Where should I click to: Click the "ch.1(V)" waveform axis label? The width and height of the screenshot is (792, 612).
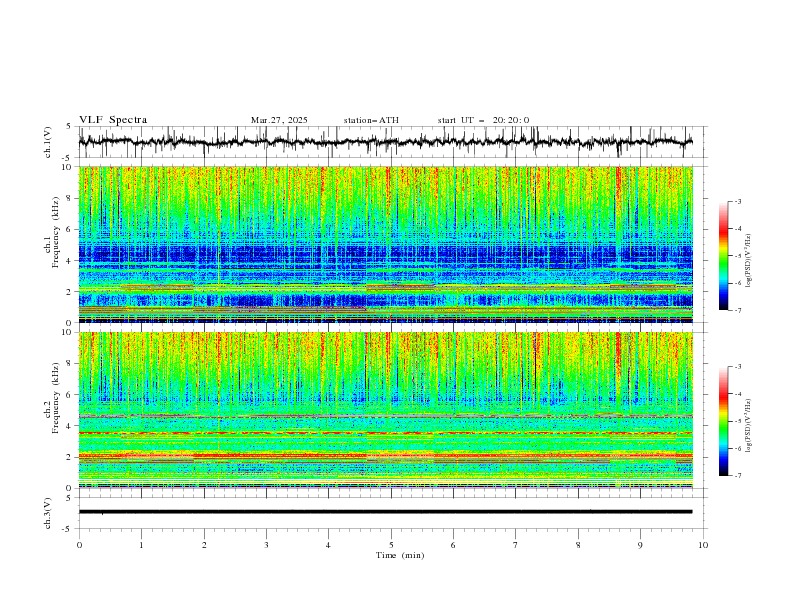[x=48, y=142]
